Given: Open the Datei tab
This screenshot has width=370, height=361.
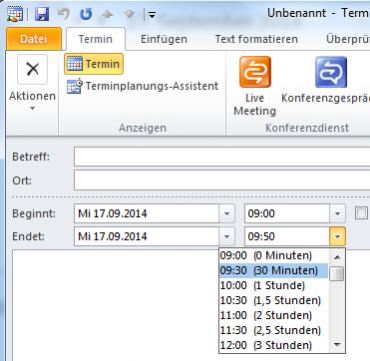Looking at the screenshot, I should pyautogui.click(x=34, y=39).
